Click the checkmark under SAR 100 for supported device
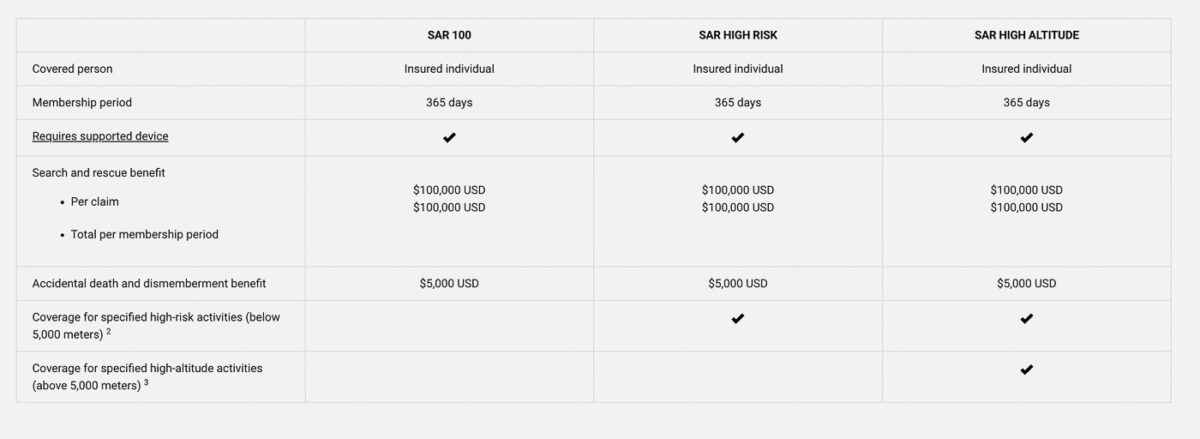1200x439 pixels. pos(449,137)
